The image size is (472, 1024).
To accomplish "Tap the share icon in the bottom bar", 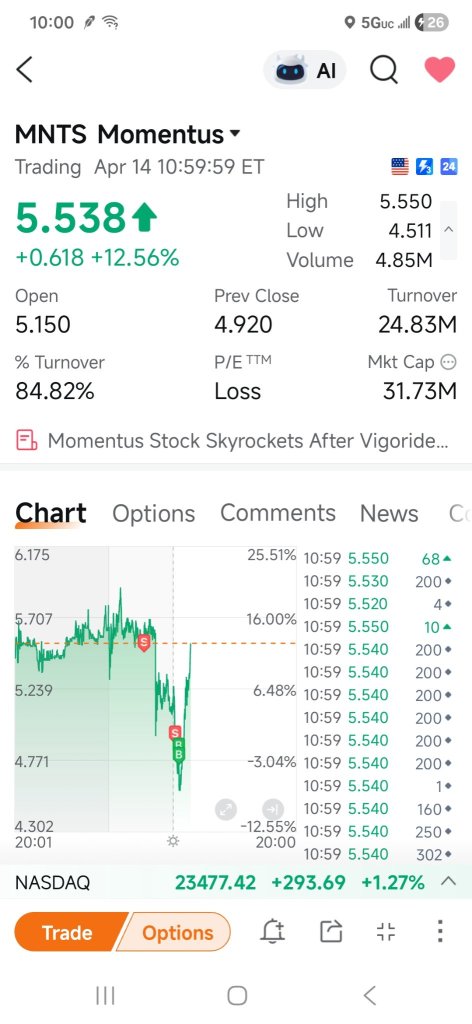I will click(331, 931).
